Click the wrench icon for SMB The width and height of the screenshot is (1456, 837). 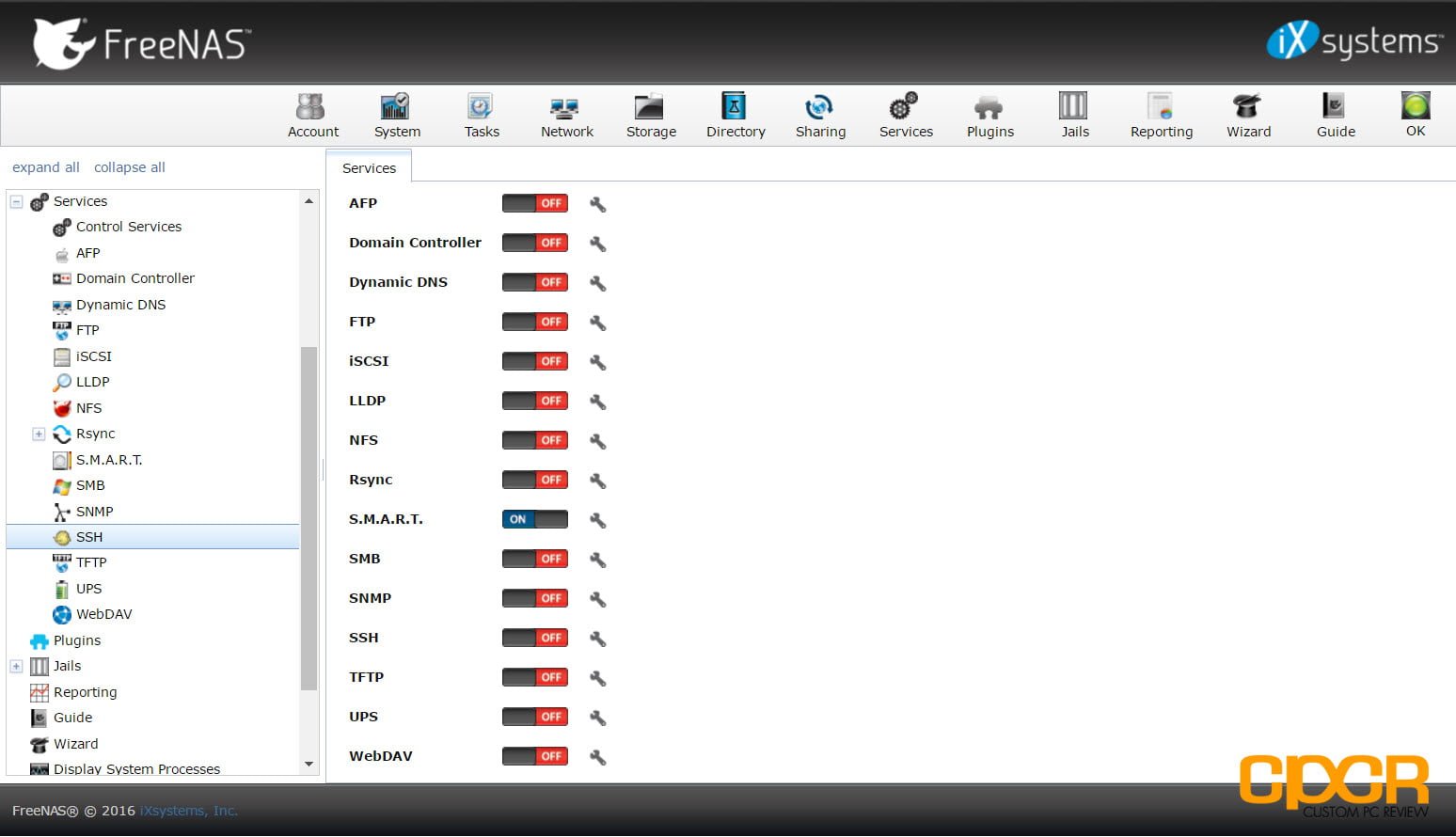pos(597,560)
